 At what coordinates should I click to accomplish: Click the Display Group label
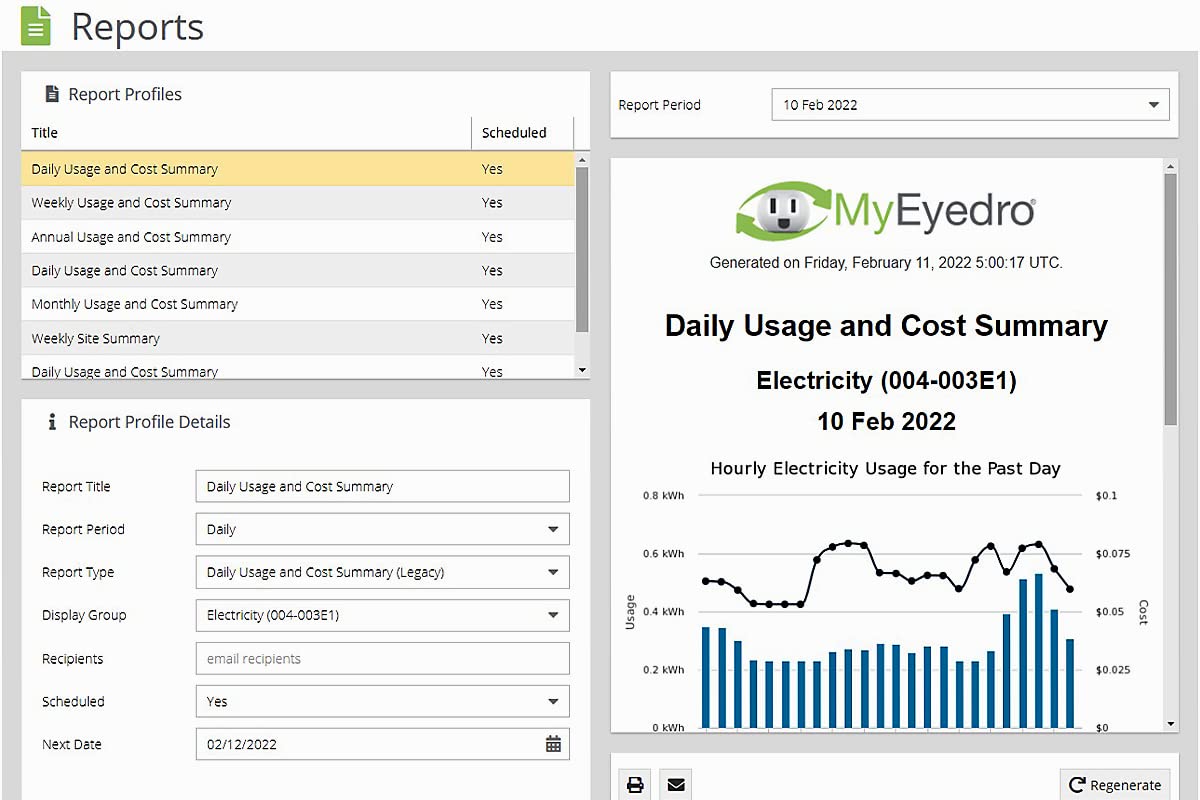coord(84,615)
